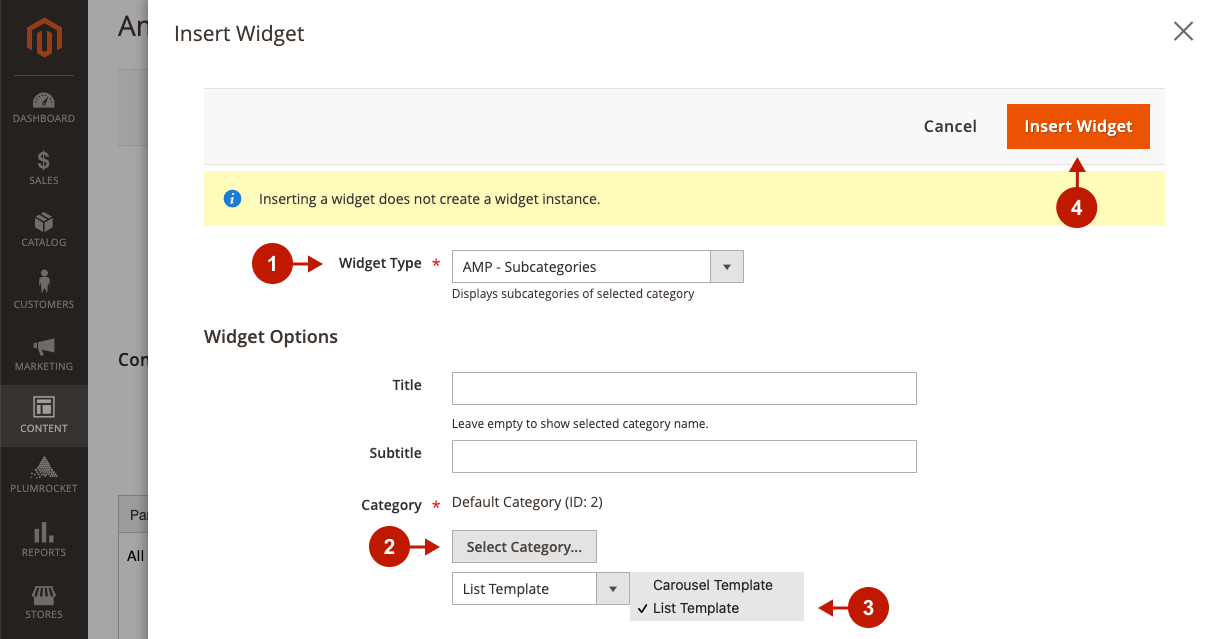
Task: Expand the template selection dropdown arrow
Action: [x=612, y=588]
